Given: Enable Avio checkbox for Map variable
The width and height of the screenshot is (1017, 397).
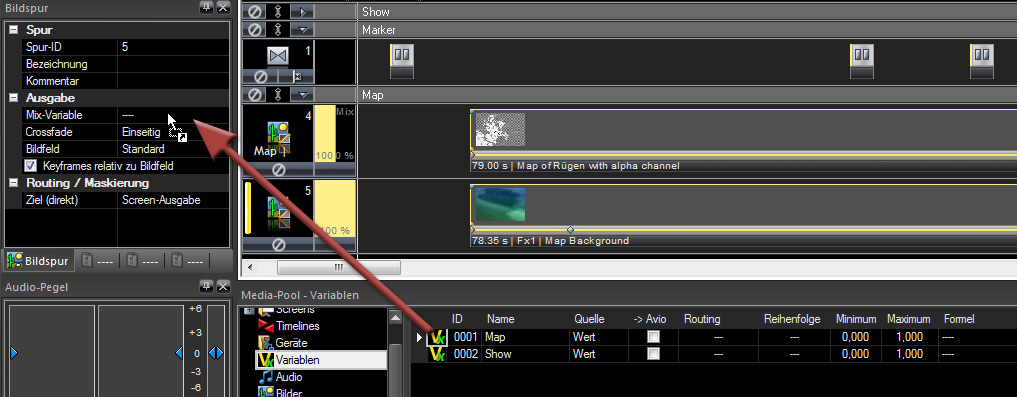Looking at the screenshot, I should click(x=654, y=337).
